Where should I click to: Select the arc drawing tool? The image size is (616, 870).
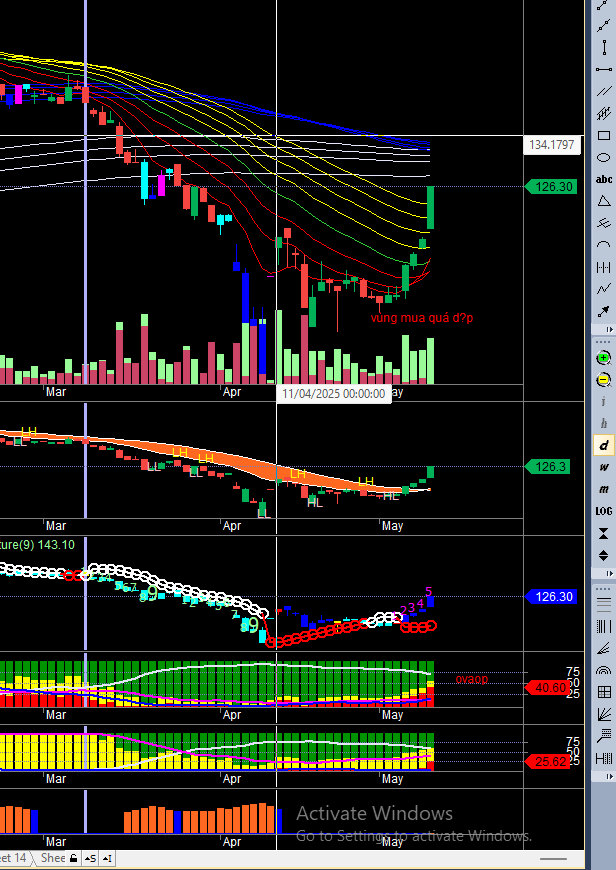coord(604,245)
